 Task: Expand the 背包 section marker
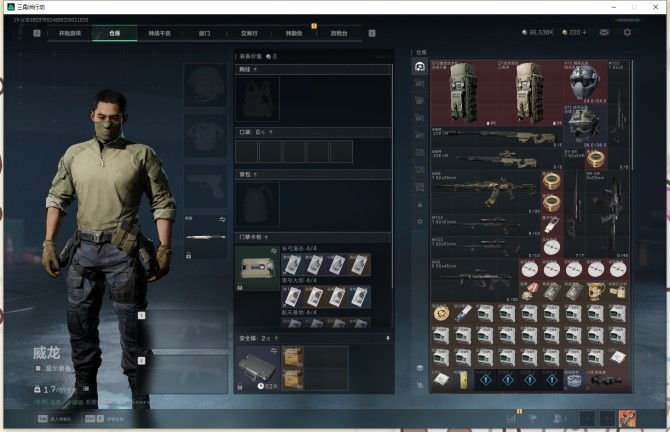click(255, 174)
